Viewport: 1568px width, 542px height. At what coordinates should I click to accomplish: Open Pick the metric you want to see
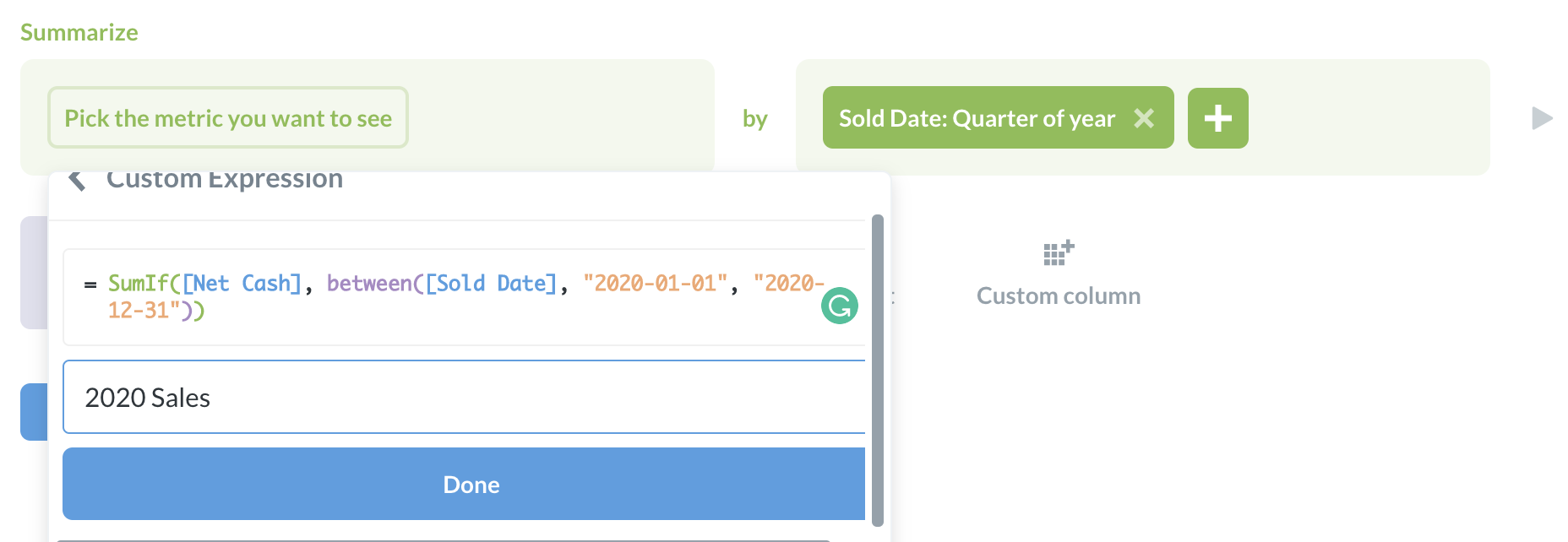[x=228, y=118]
